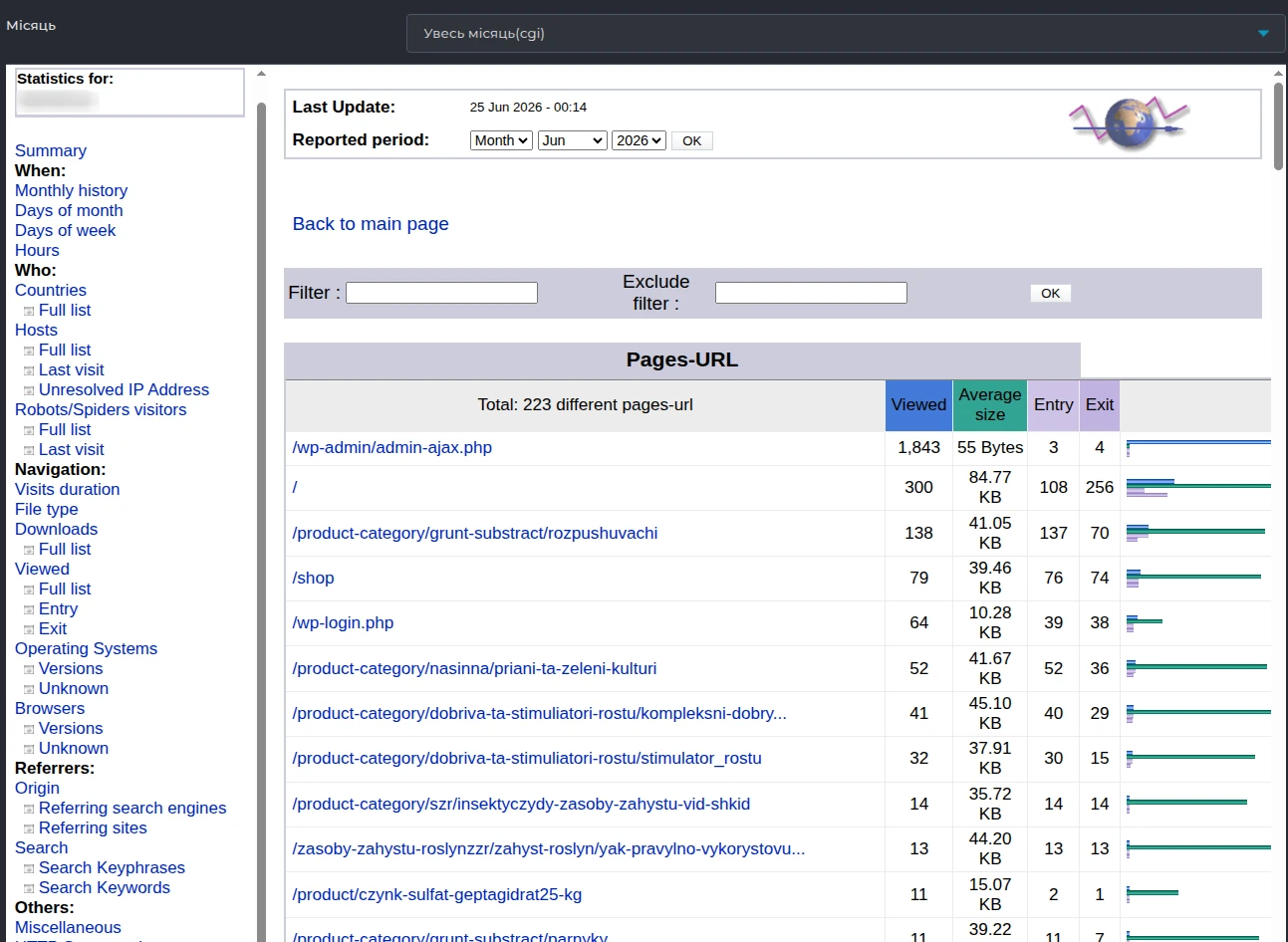This screenshot has height=942, width=1288.
Task: Click icon beside Viewed Full list
Action: coord(29,589)
